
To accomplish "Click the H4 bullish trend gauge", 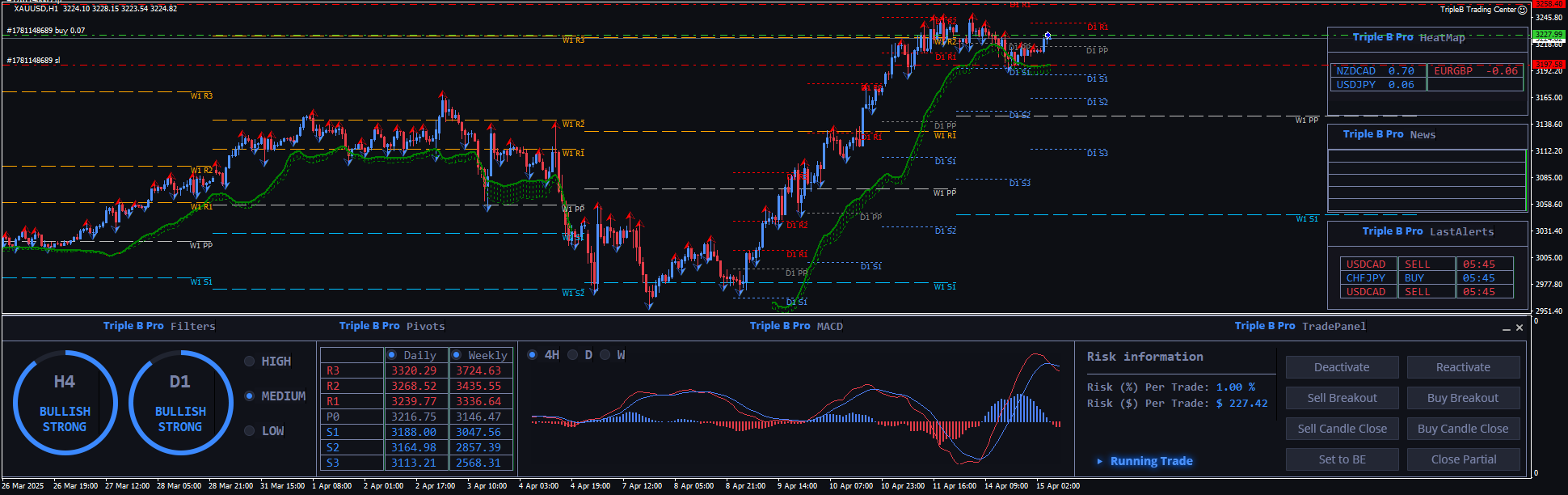I will (65, 403).
